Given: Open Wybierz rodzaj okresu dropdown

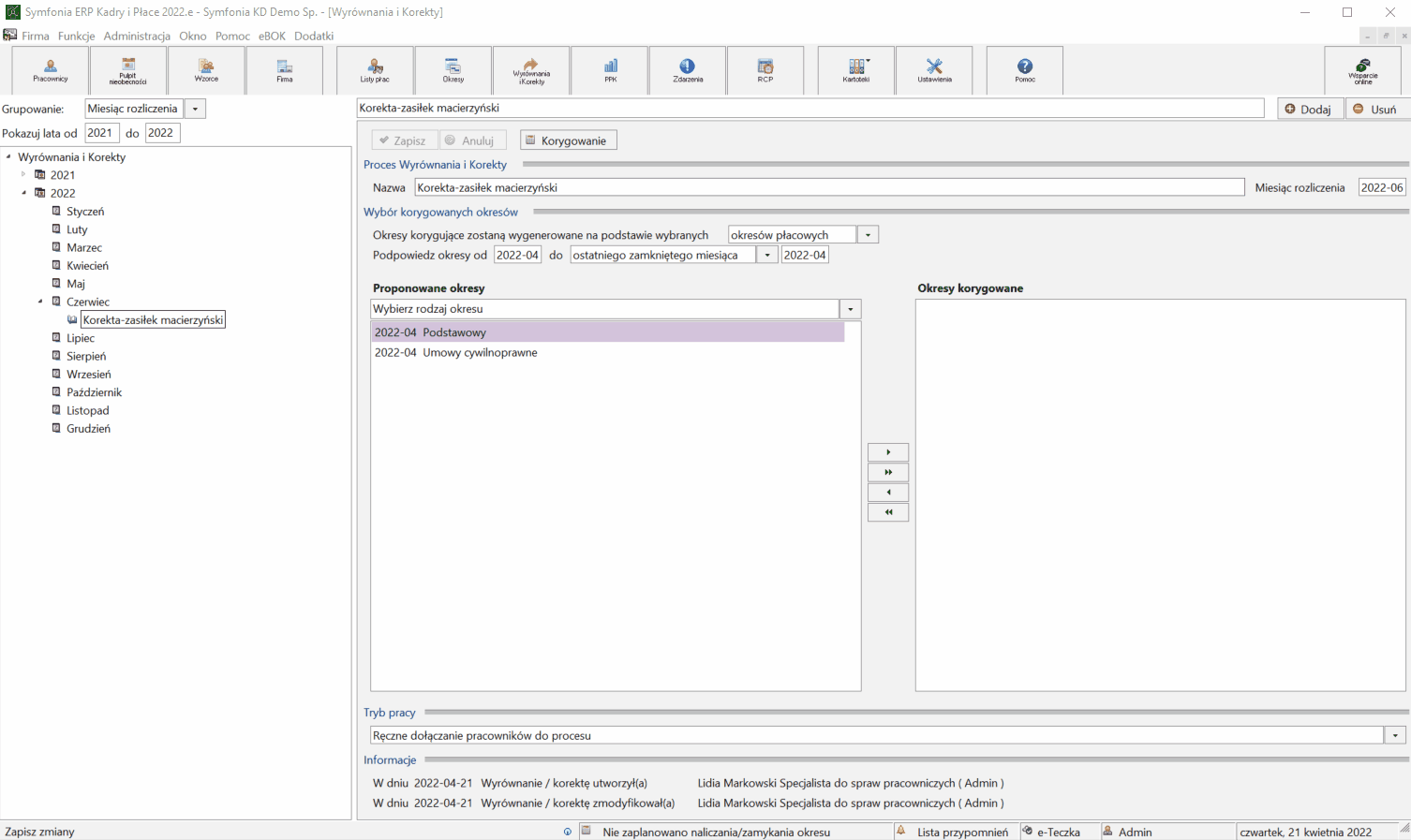Looking at the screenshot, I should [850, 309].
